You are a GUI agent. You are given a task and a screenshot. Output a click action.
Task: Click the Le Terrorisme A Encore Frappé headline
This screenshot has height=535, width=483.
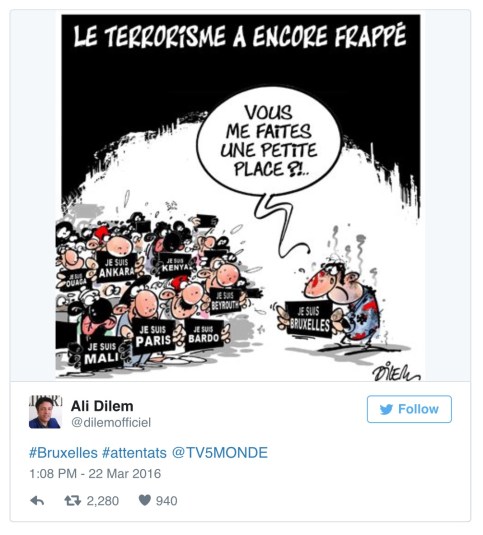point(240,36)
